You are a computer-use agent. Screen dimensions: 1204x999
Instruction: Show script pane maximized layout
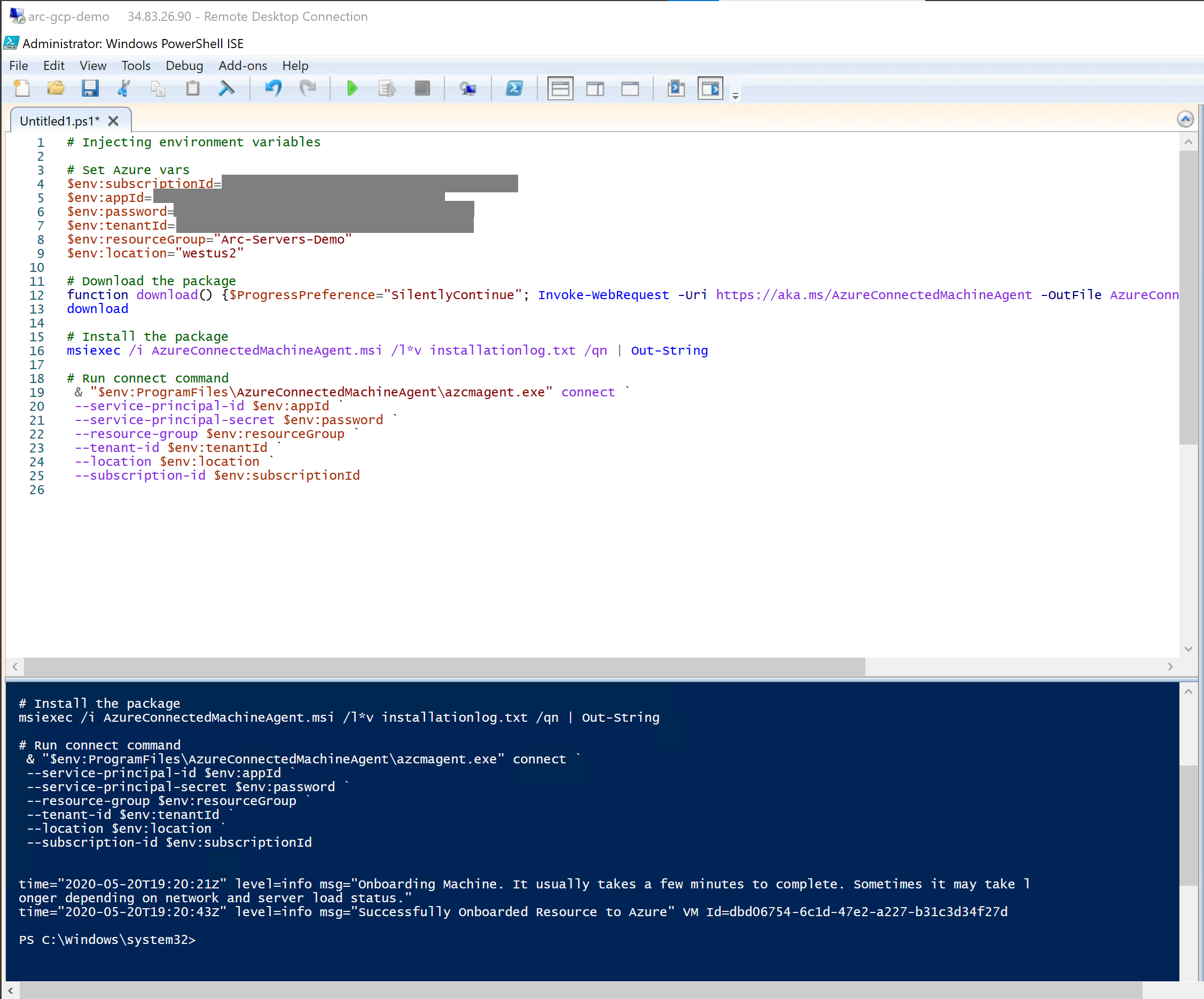(630, 89)
